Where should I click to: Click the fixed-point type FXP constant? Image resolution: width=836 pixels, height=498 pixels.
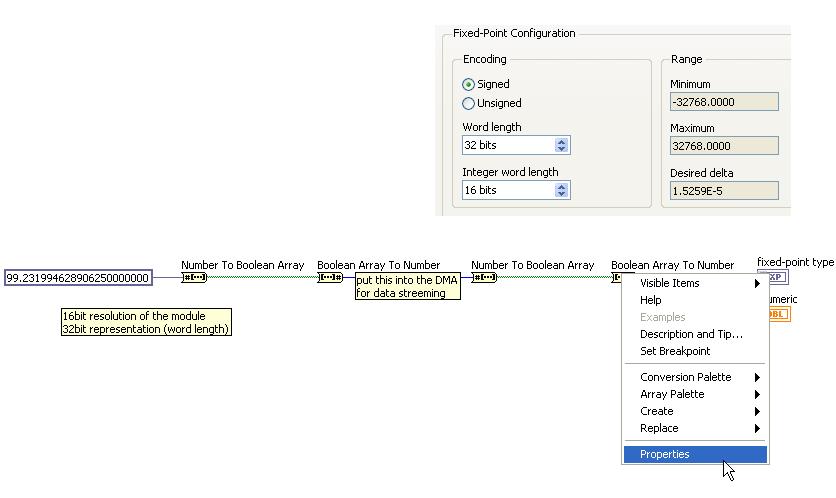772,277
